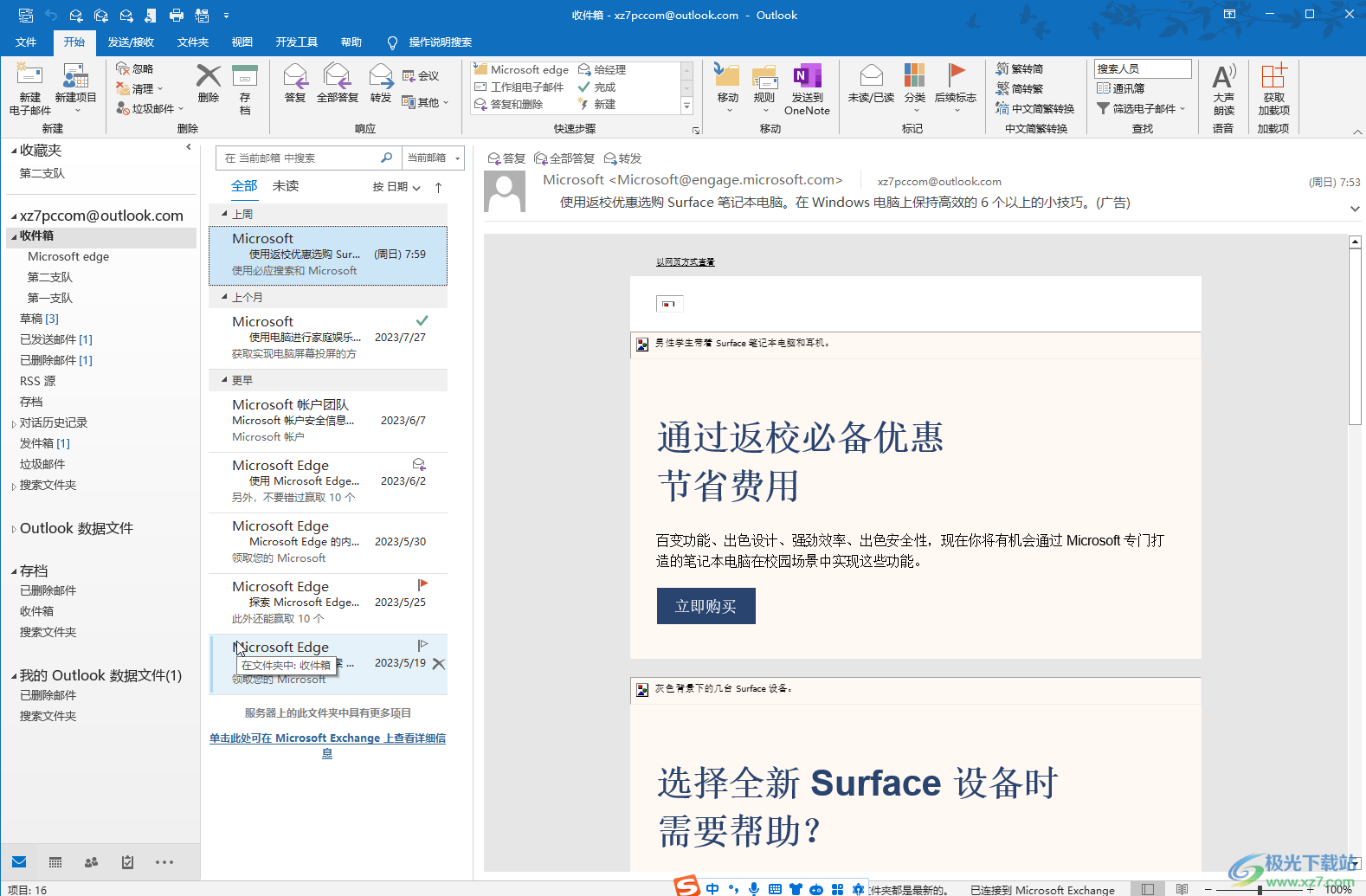Show only Unread (未读) messages
Image resolution: width=1366 pixels, height=896 pixels.
286,186
